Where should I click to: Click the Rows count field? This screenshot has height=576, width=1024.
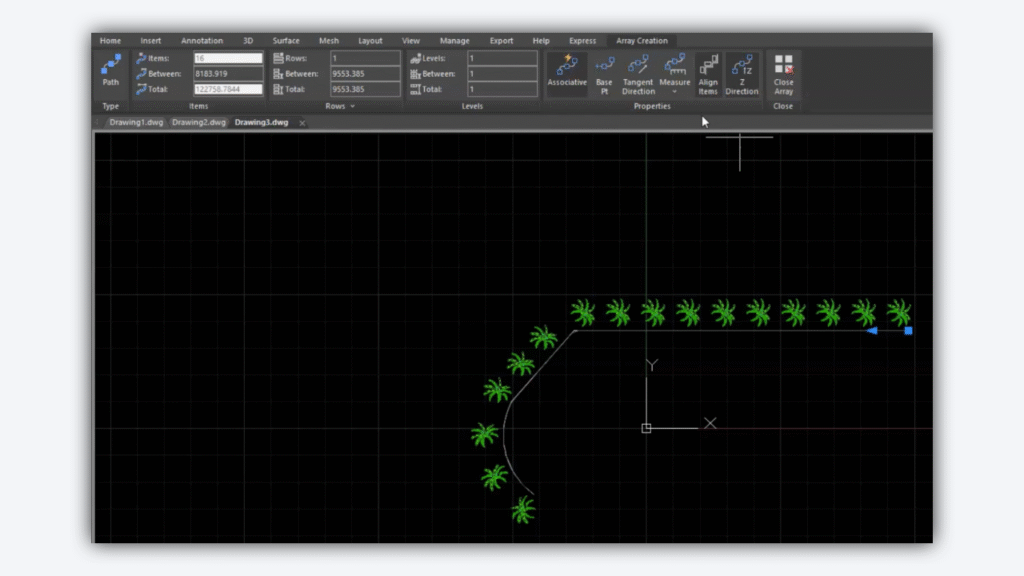point(365,59)
